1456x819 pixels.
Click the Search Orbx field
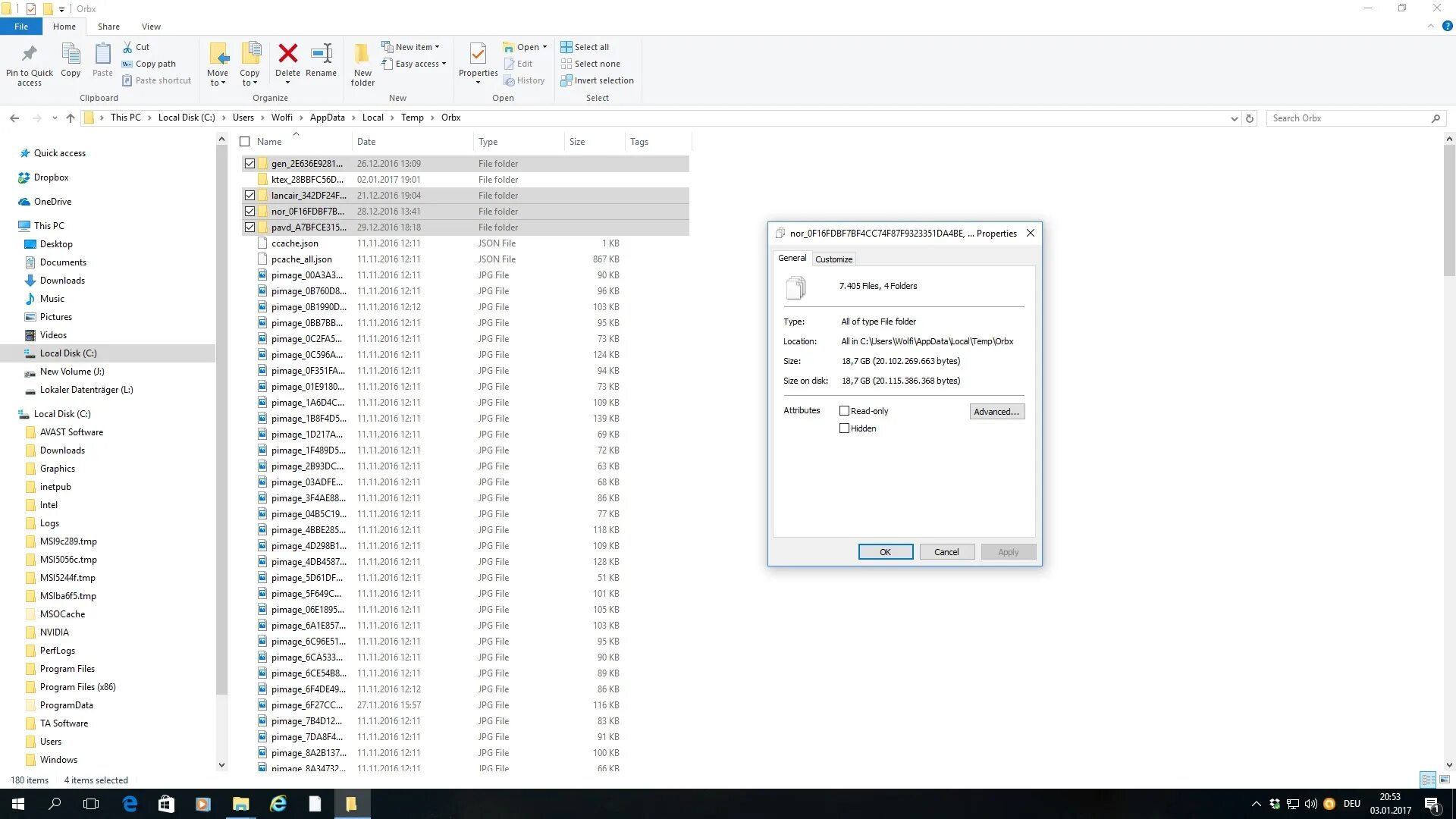[1350, 118]
